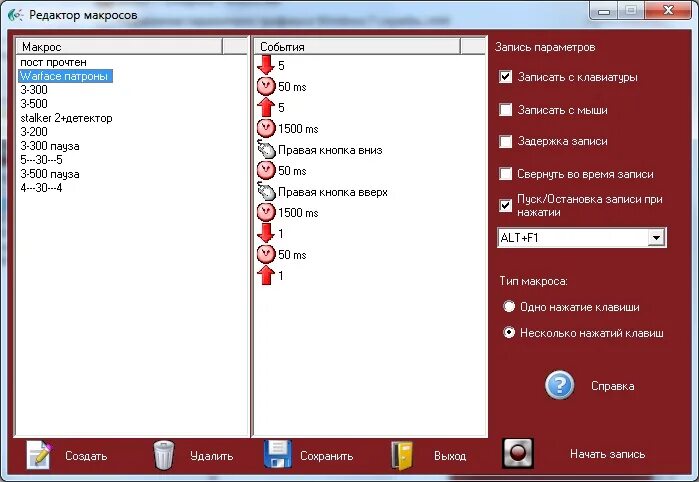Select Одно нажатие клавиши radio button
Screen dimensions: 699x482
click(x=509, y=307)
